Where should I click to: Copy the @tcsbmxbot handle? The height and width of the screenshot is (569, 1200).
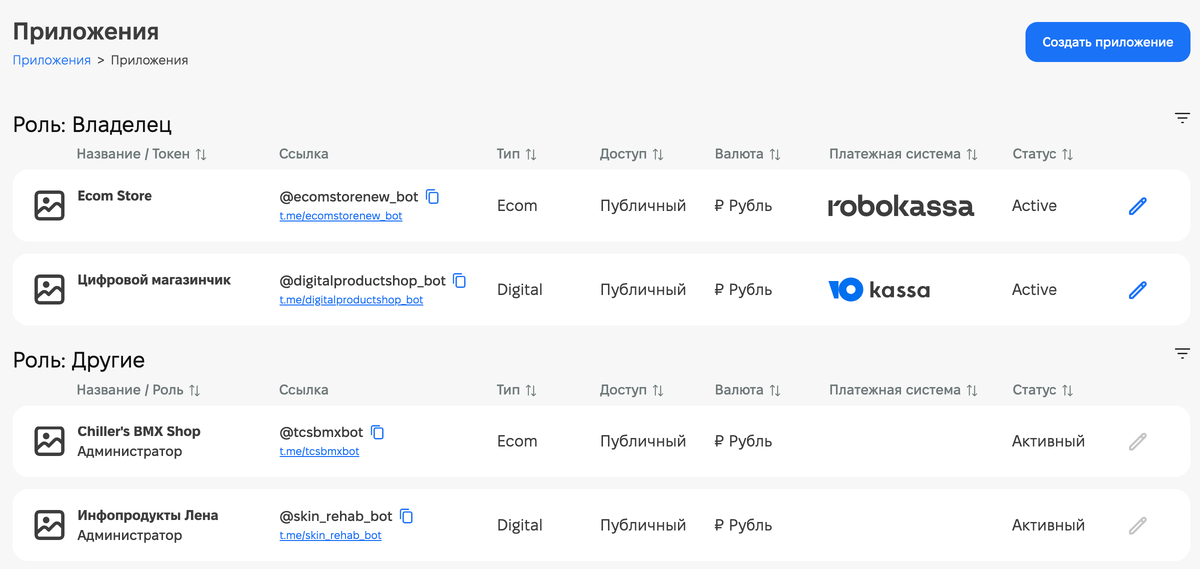pos(378,433)
